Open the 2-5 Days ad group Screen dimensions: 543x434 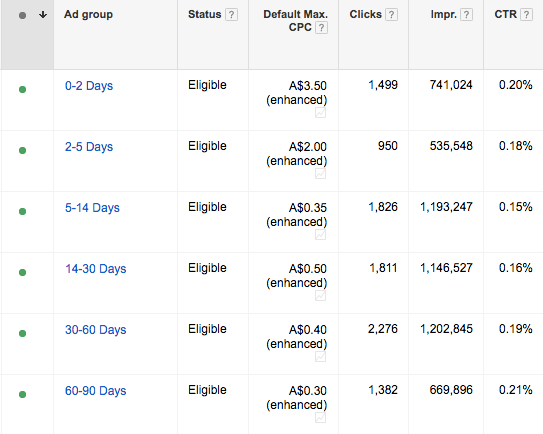89,147
